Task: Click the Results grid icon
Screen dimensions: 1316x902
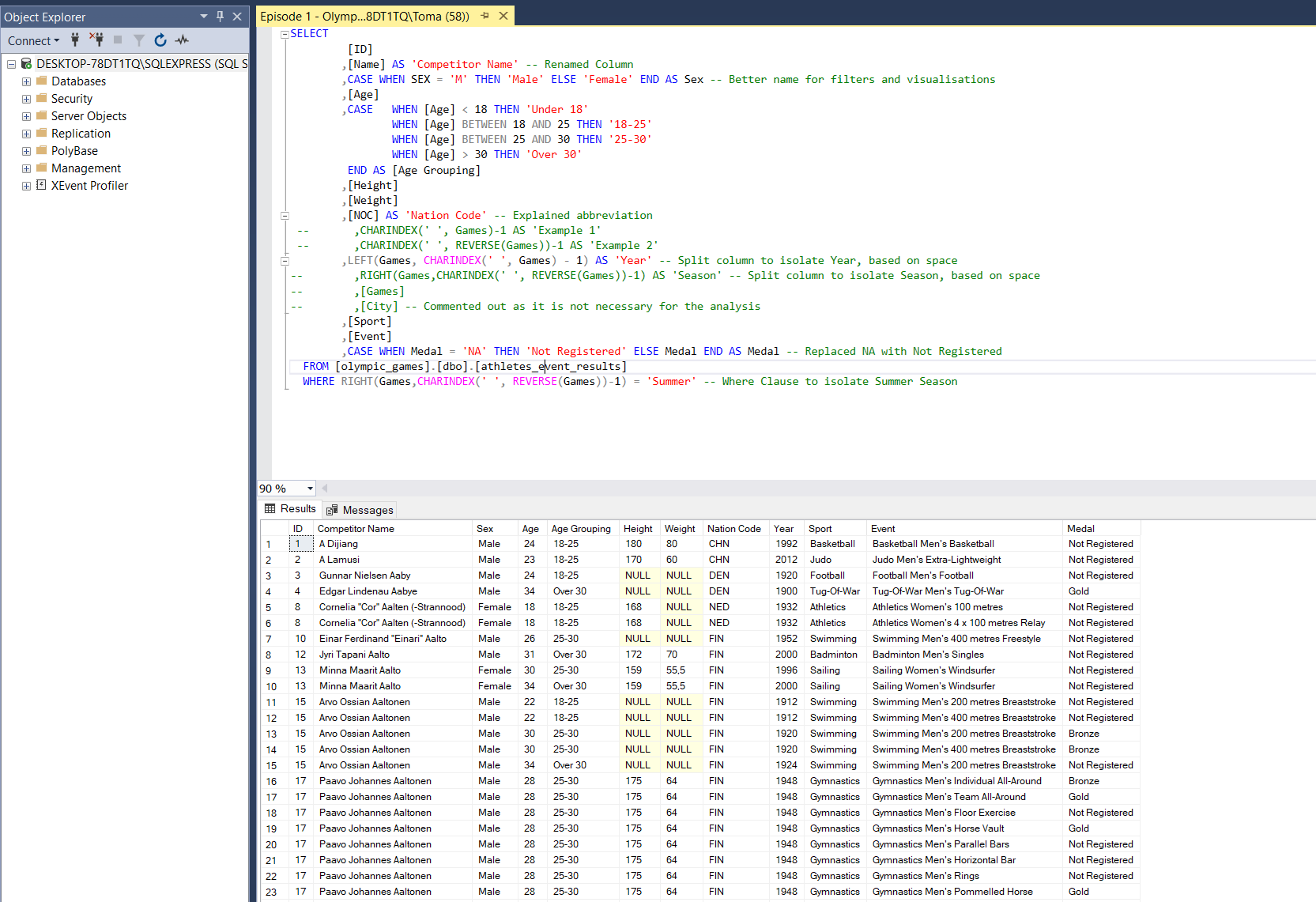Action: point(270,509)
